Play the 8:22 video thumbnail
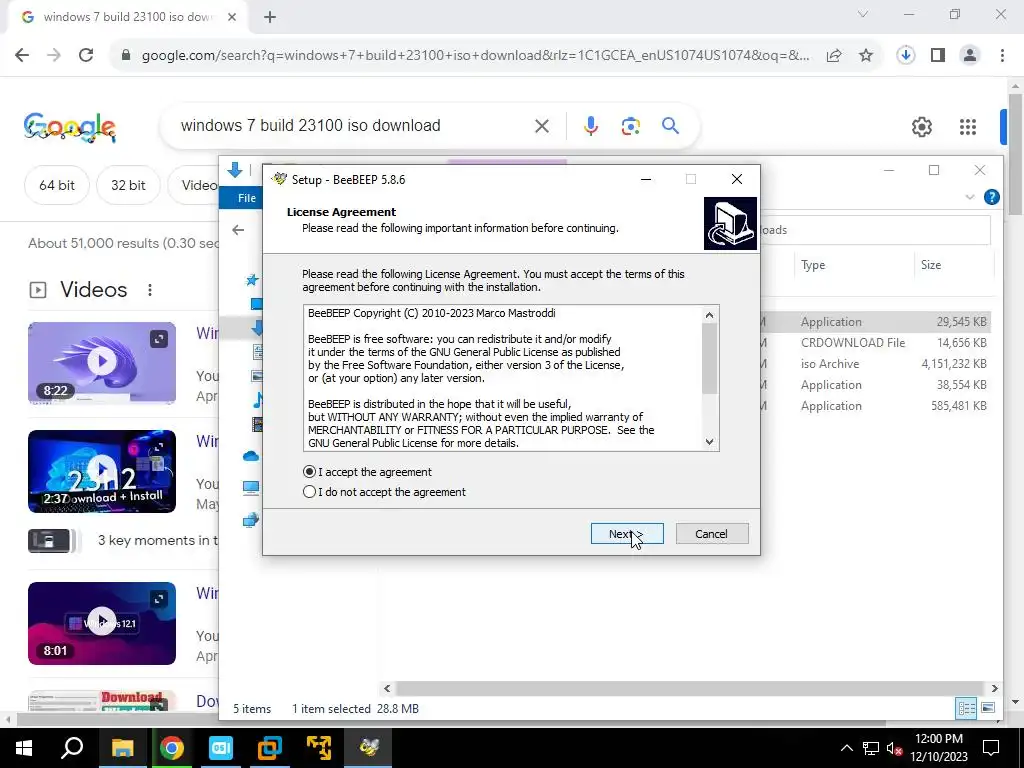The image size is (1024, 768). (x=102, y=362)
